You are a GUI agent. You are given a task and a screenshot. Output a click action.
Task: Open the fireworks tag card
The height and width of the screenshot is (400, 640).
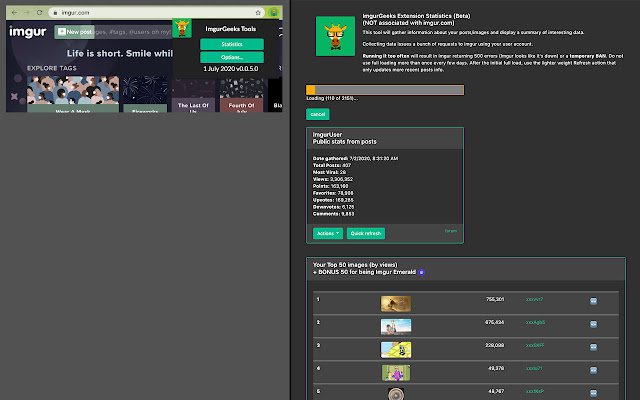point(145,94)
